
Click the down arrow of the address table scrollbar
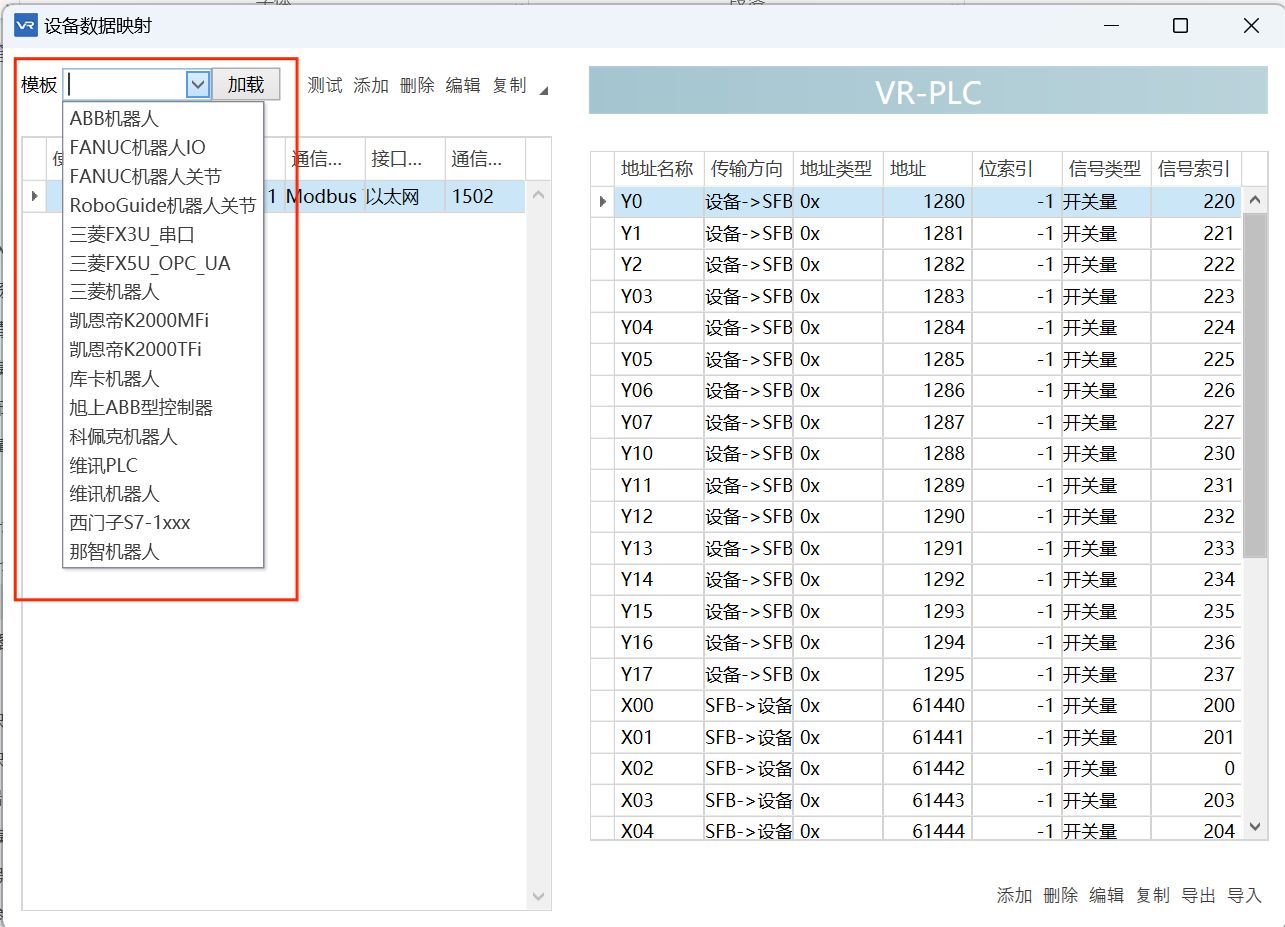(x=1256, y=826)
